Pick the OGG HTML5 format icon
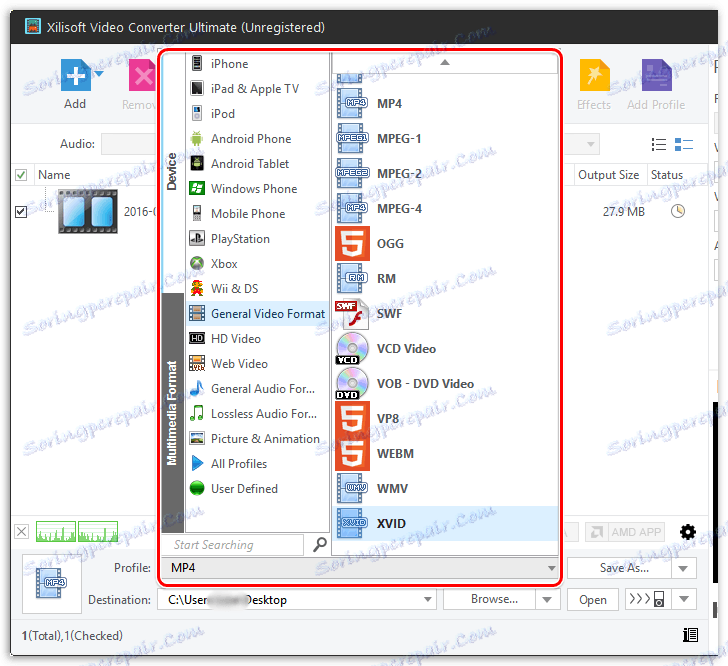 (x=352, y=243)
